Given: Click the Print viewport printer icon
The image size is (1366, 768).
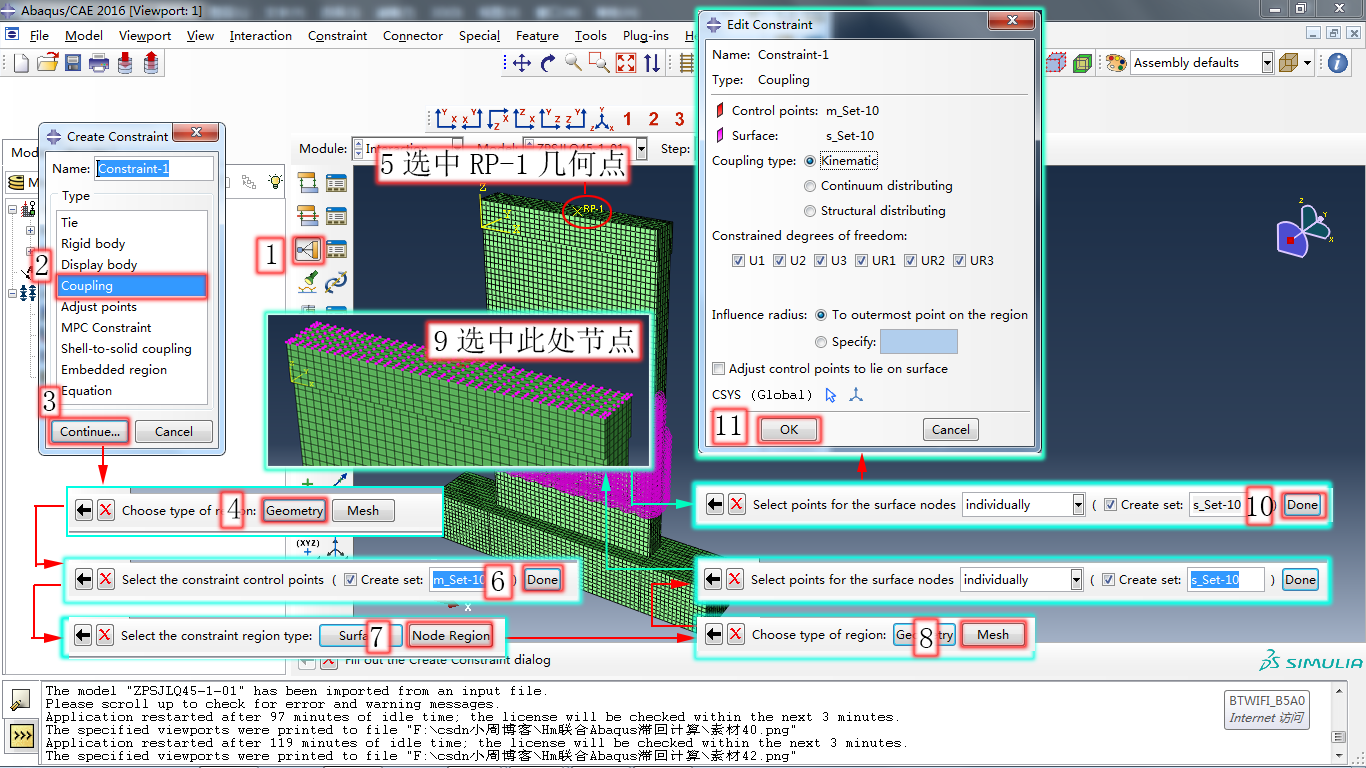Looking at the screenshot, I should click(99, 63).
